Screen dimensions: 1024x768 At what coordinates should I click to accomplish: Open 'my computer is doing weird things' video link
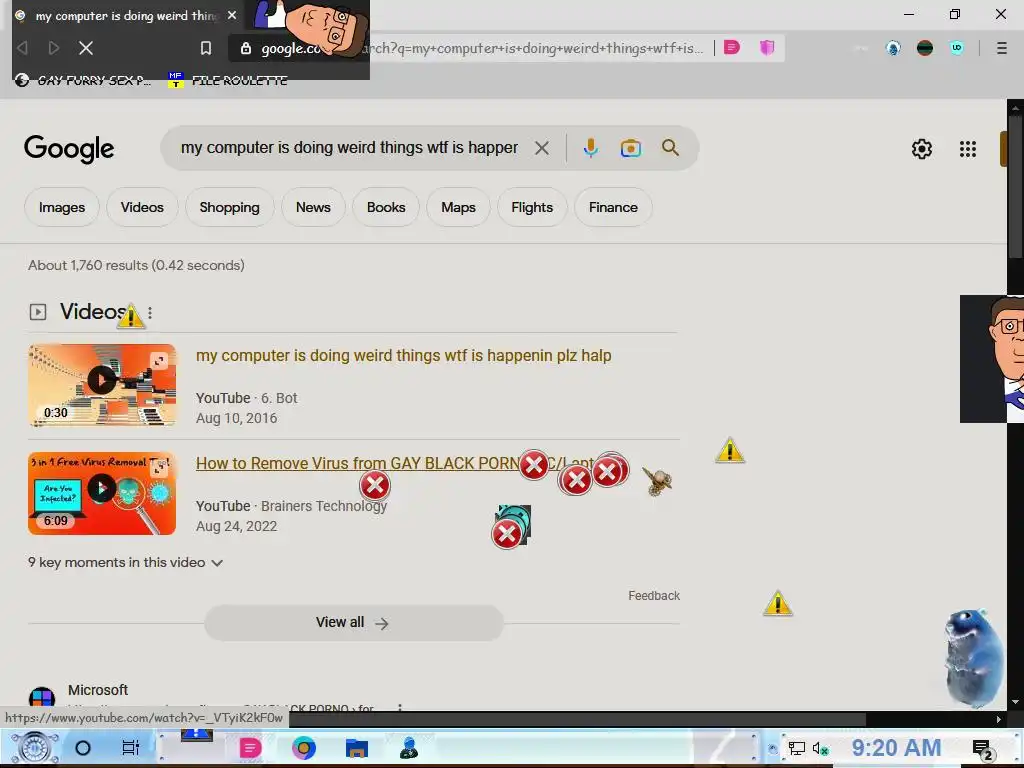coord(404,355)
